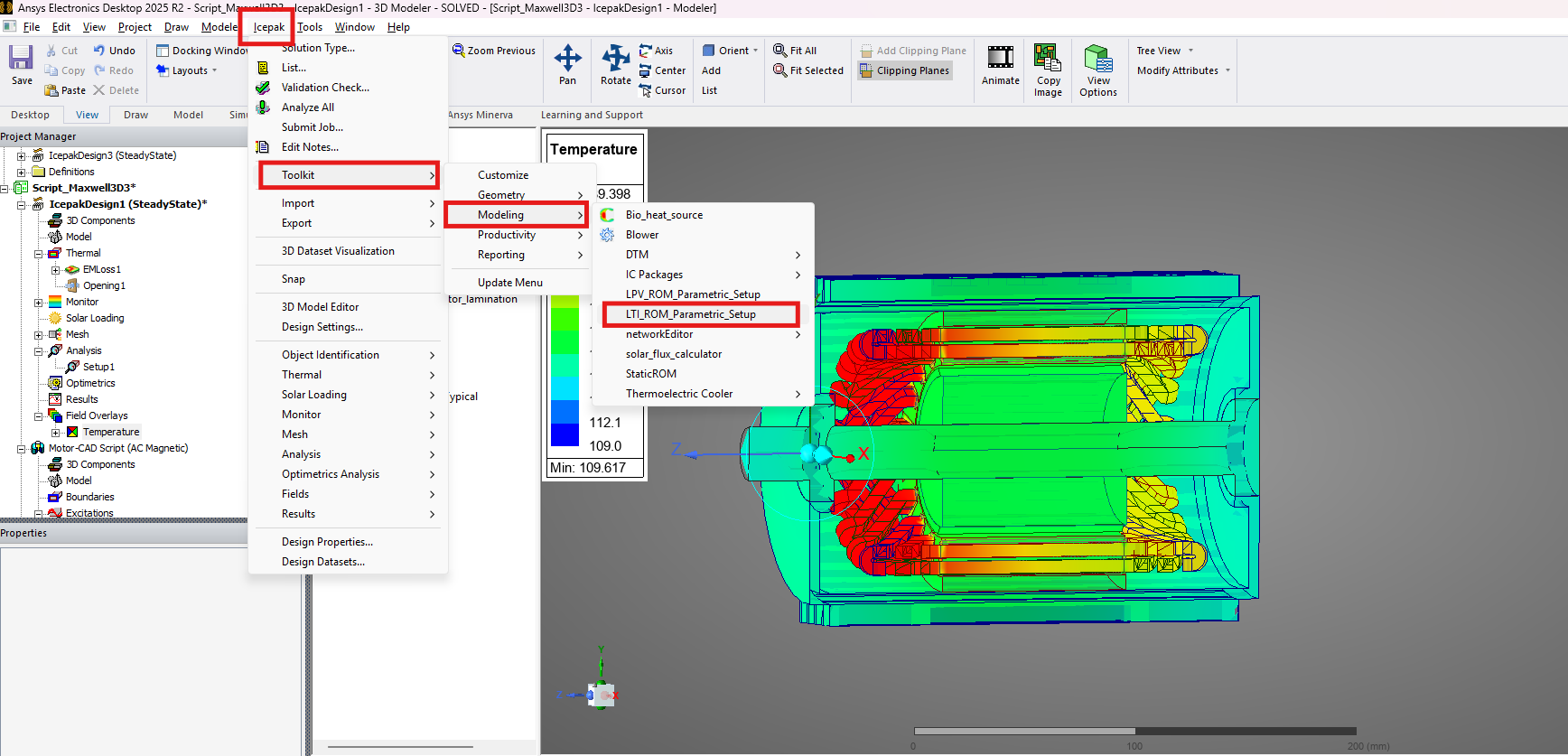The height and width of the screenshot is (756, 1568).
Task: Toggle the Clipping Planes button
Action: click(x=904, y=70)
